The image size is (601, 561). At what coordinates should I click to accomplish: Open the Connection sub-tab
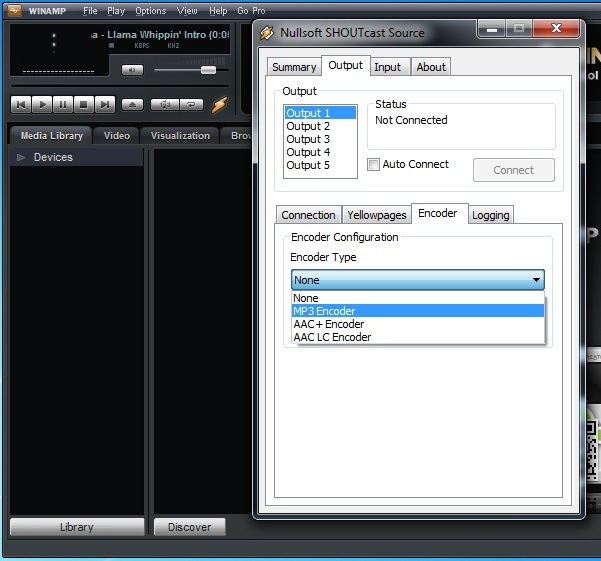tap(308, 215)
